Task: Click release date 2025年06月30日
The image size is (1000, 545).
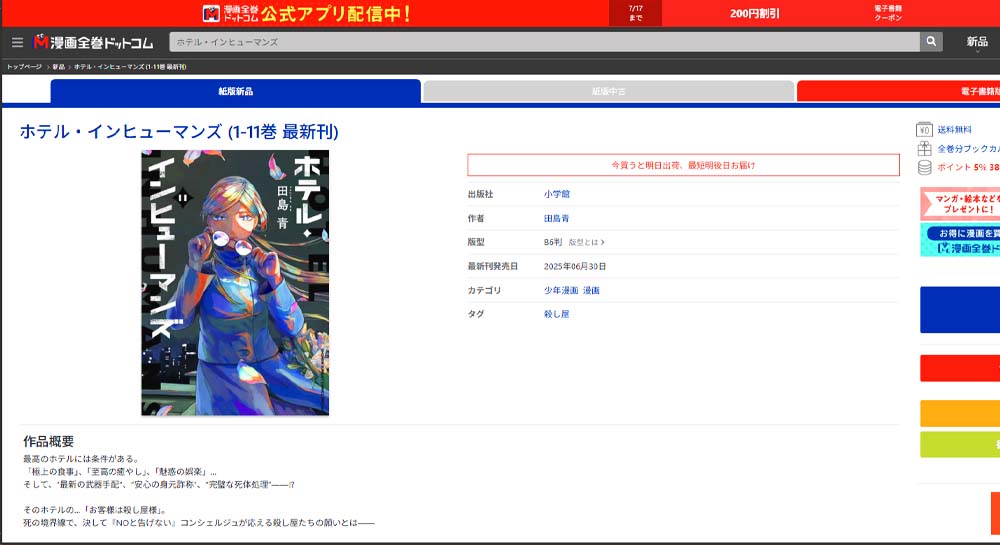Action: pos(575,266)
